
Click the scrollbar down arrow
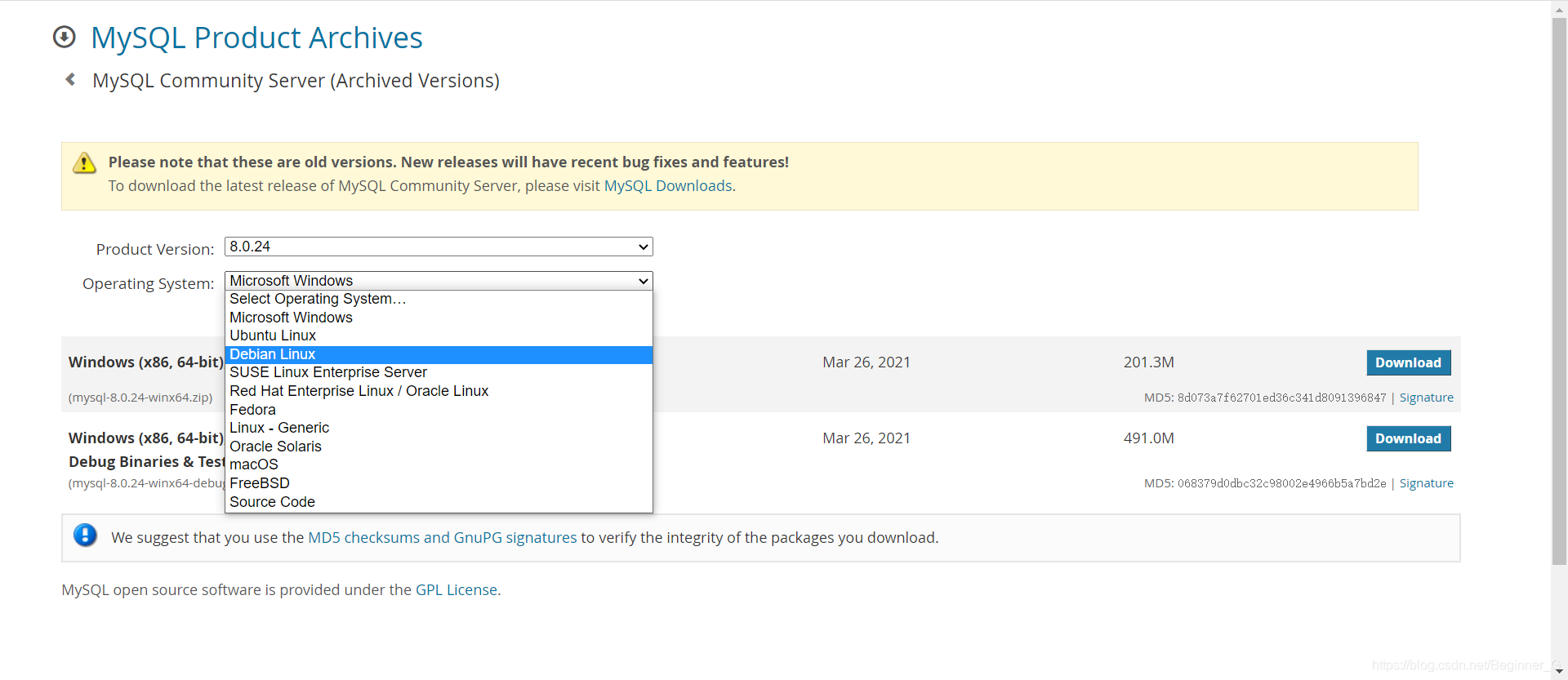tap(1559, 672)
